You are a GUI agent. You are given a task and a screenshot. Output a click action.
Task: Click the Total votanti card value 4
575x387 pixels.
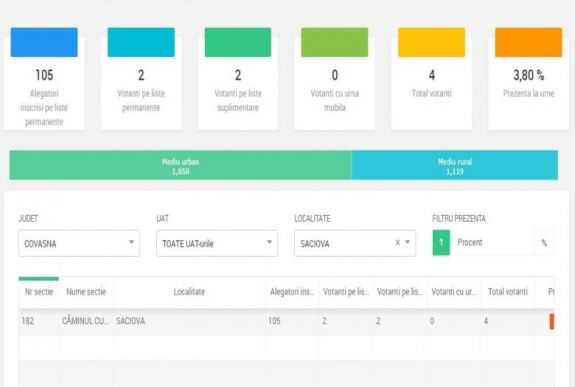point(432,75)
